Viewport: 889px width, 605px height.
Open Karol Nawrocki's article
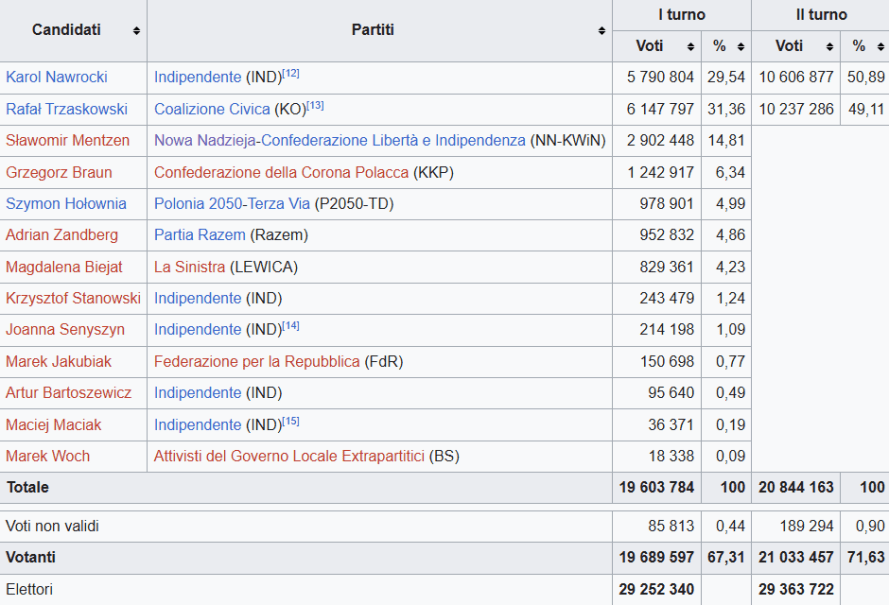pyautogui.click(x=56, y=77)
